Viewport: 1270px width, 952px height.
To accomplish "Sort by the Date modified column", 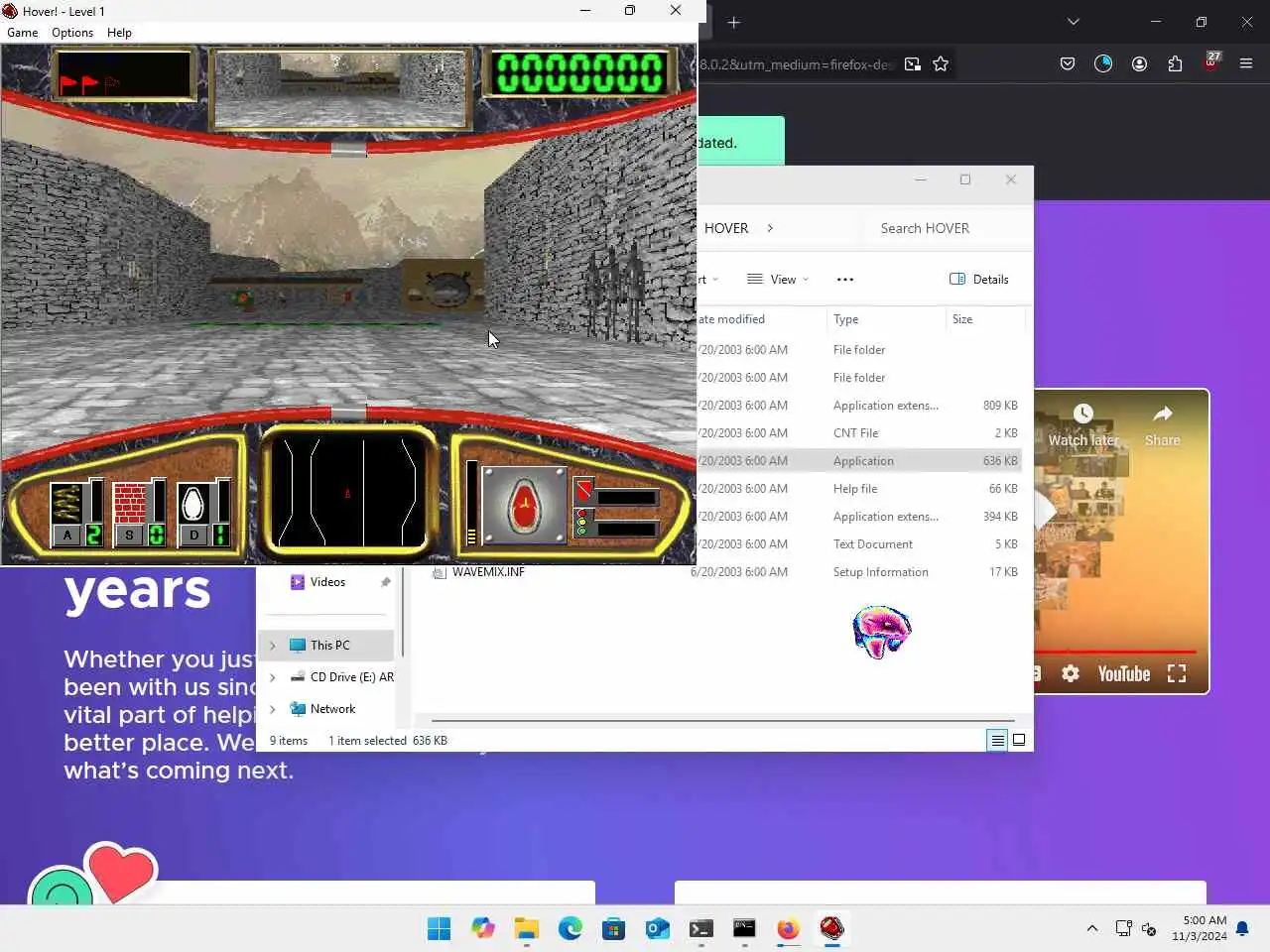I will (x=760, y=319).
